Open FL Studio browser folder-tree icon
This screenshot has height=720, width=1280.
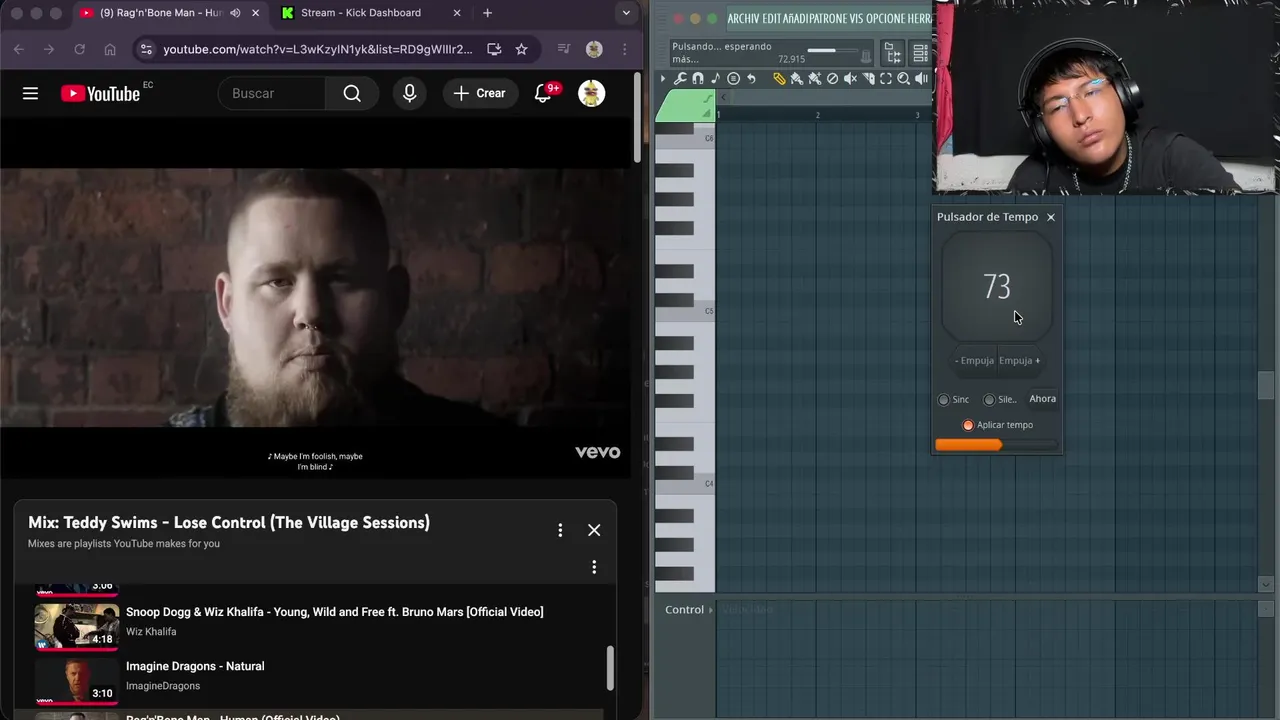892,53
